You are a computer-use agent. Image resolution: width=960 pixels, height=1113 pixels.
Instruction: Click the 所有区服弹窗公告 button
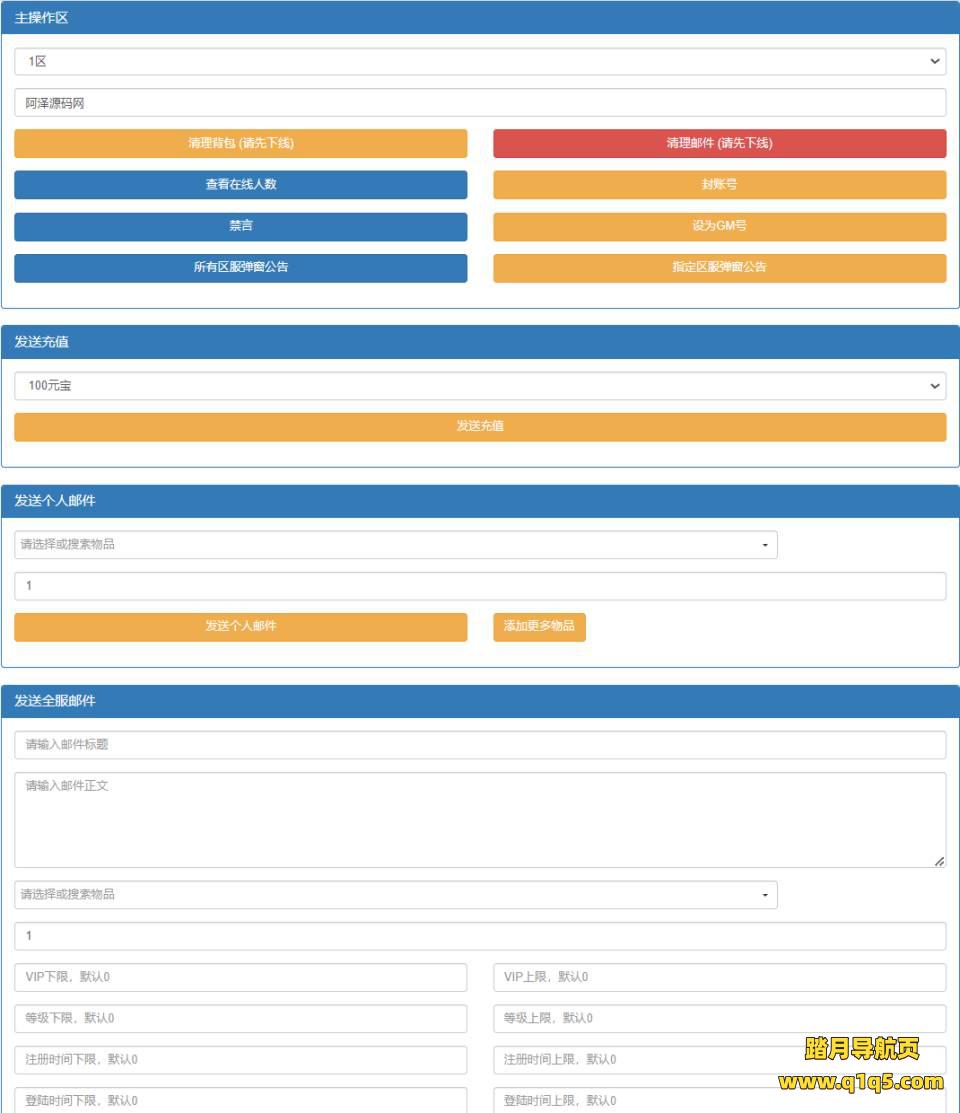click(x=240, y=268)
